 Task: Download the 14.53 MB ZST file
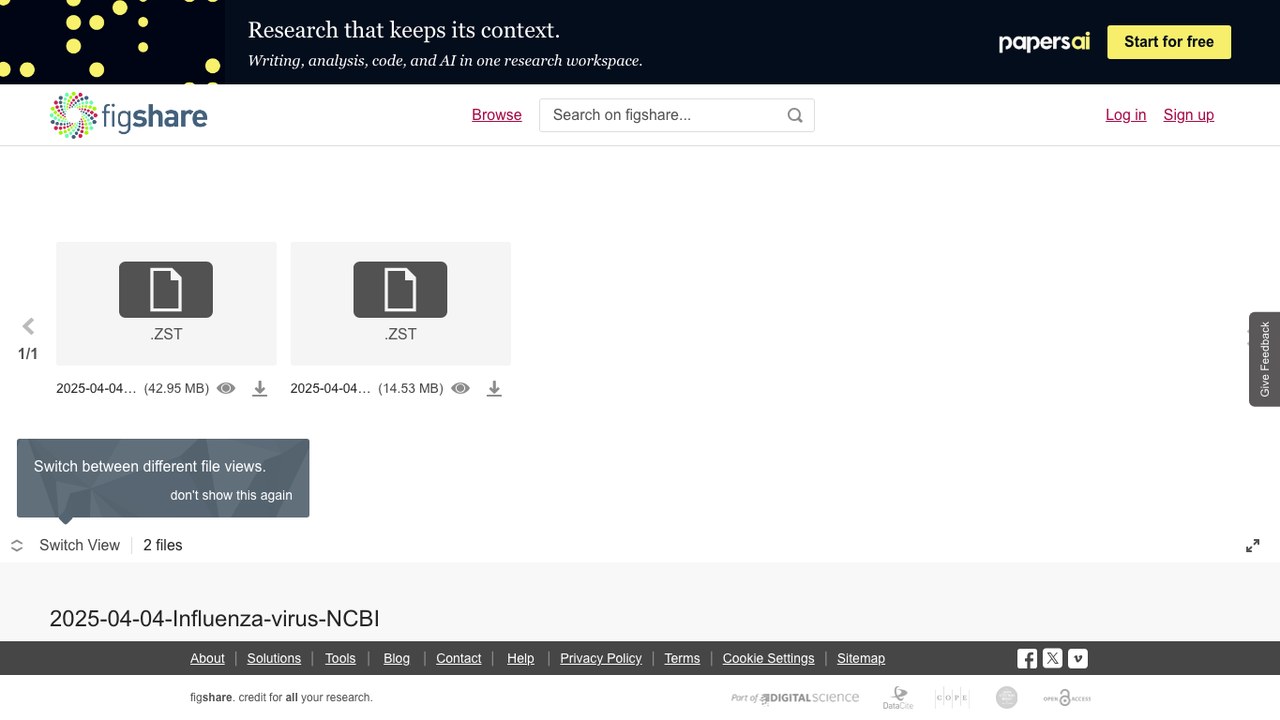pyautogui.click(x=493, y=389)
